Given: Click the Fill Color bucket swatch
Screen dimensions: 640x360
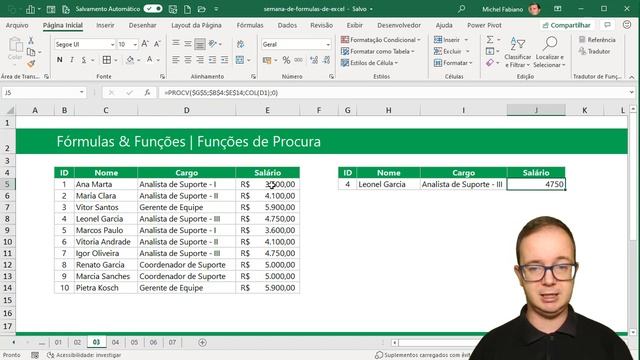Looking at the screenshot, I should [x=130, y=60].
